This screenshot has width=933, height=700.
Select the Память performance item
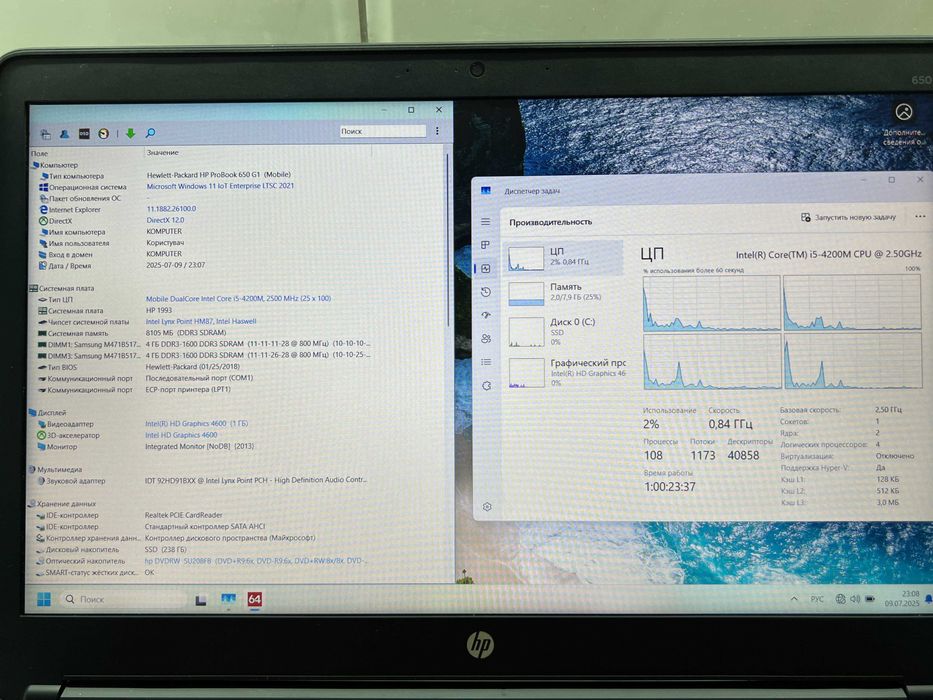pos(564,293)
